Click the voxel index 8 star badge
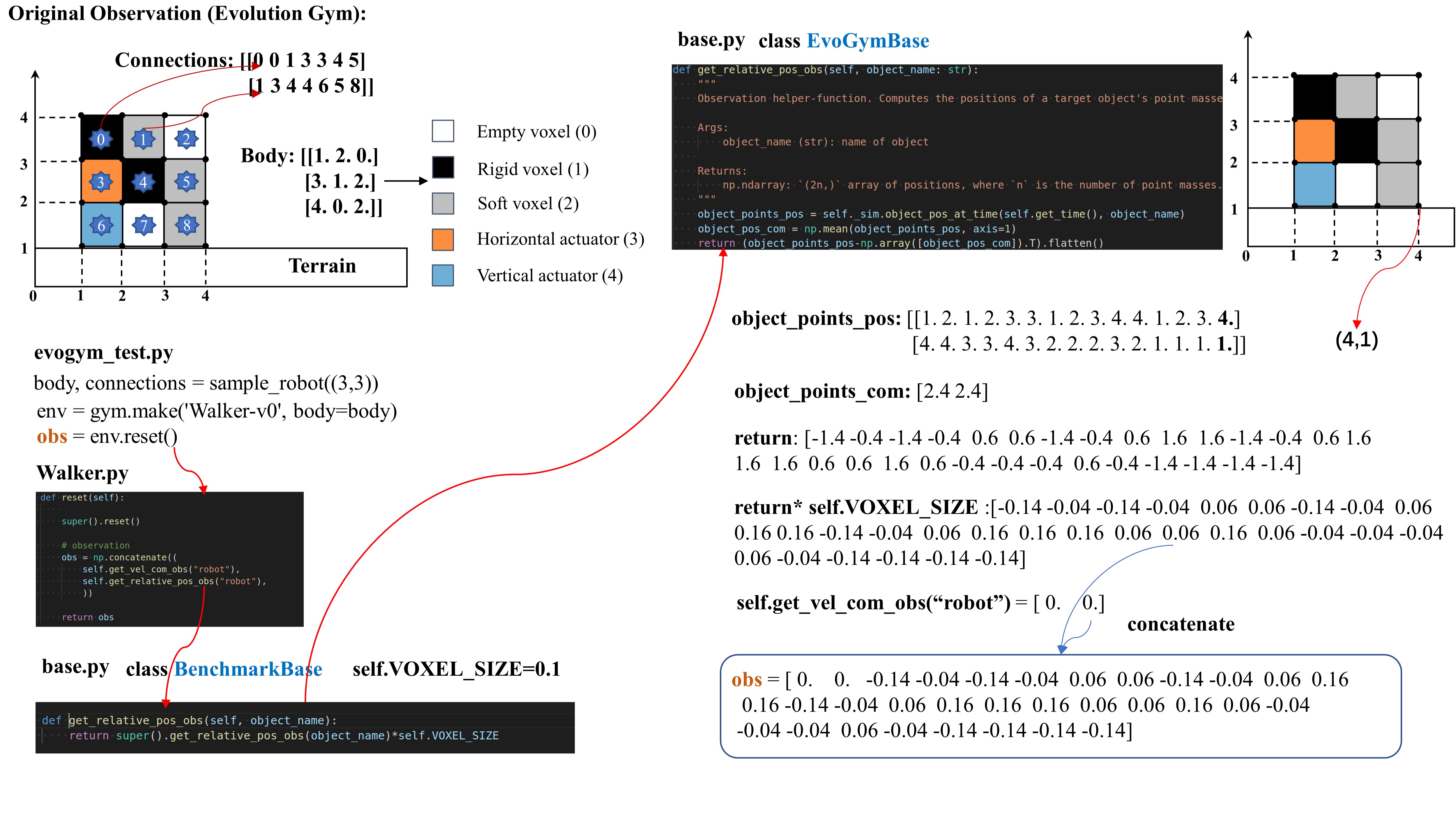The image size is (1456, 819). [187, 225]
